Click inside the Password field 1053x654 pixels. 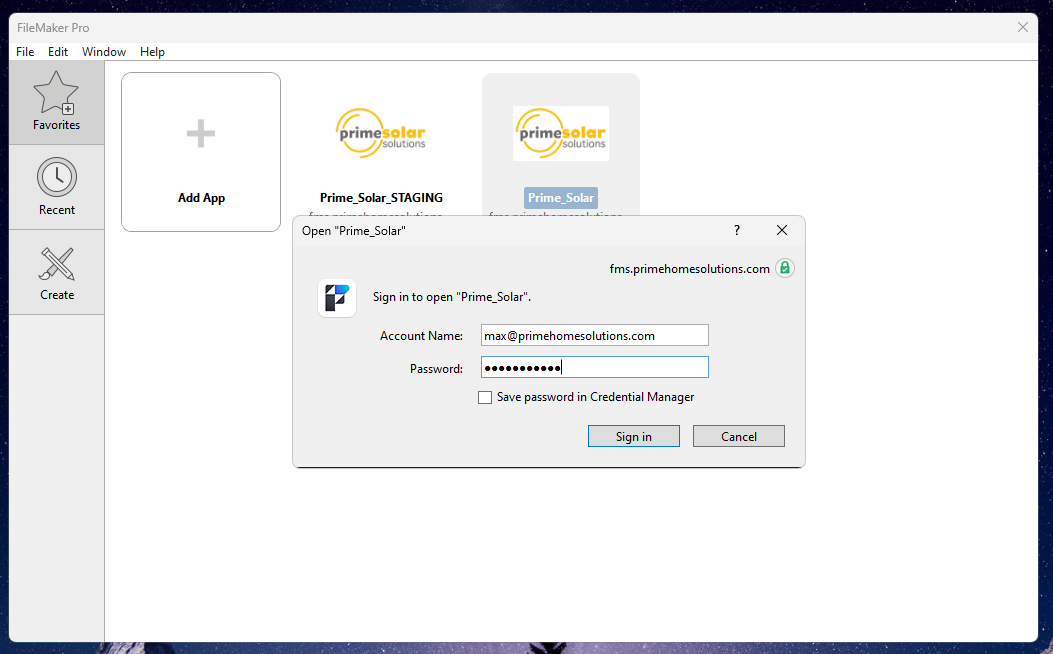point(594,367)
